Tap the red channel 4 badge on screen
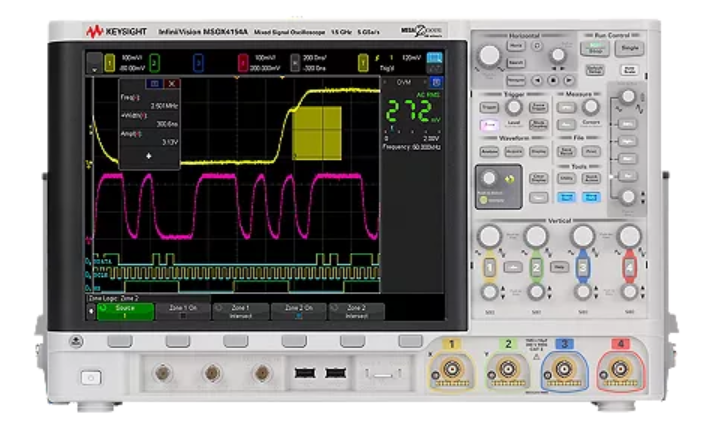This screenshot has width=714, height=443. (243, 63)
